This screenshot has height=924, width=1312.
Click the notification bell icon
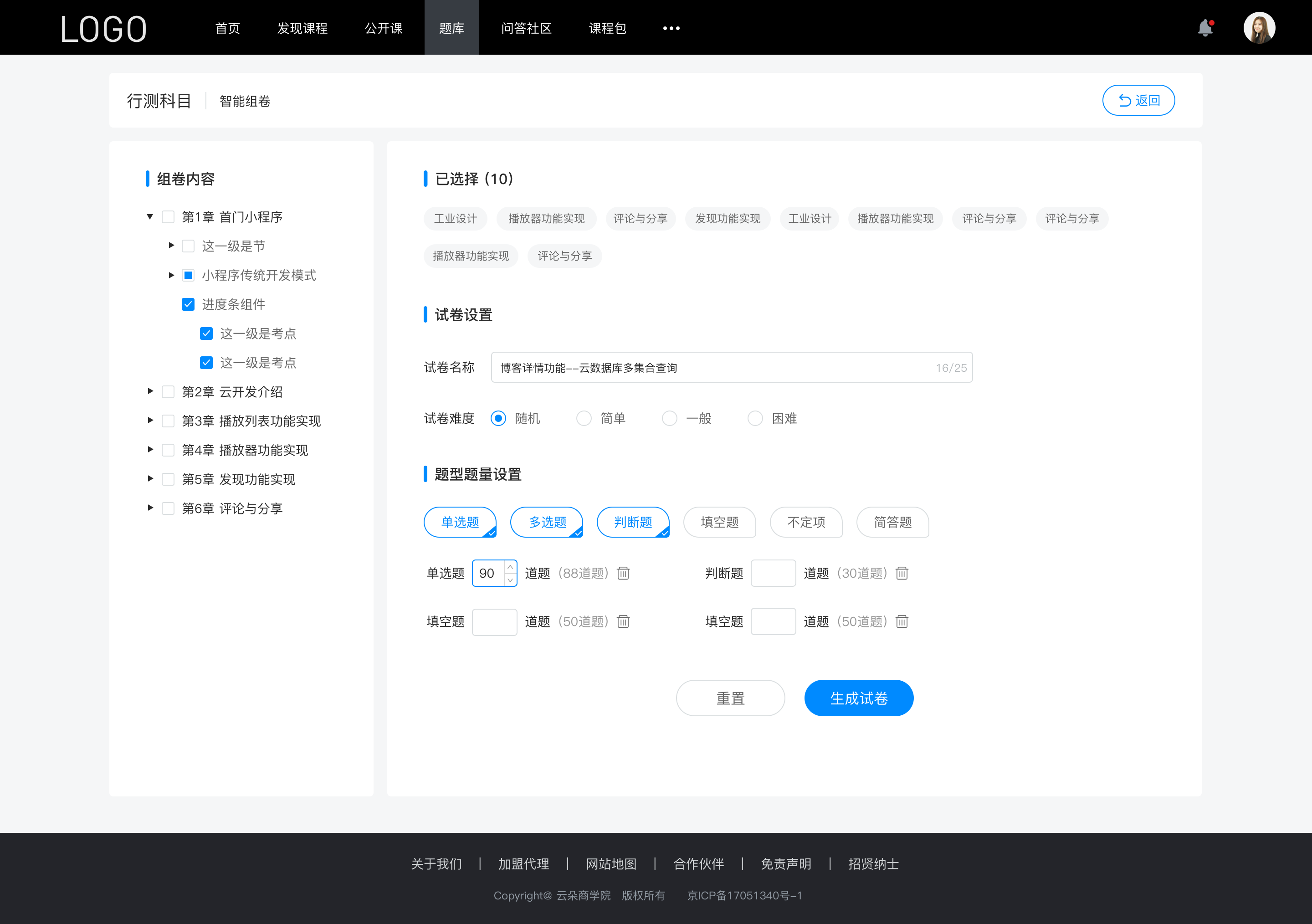pyautogui.click(x=1207, y=27)
